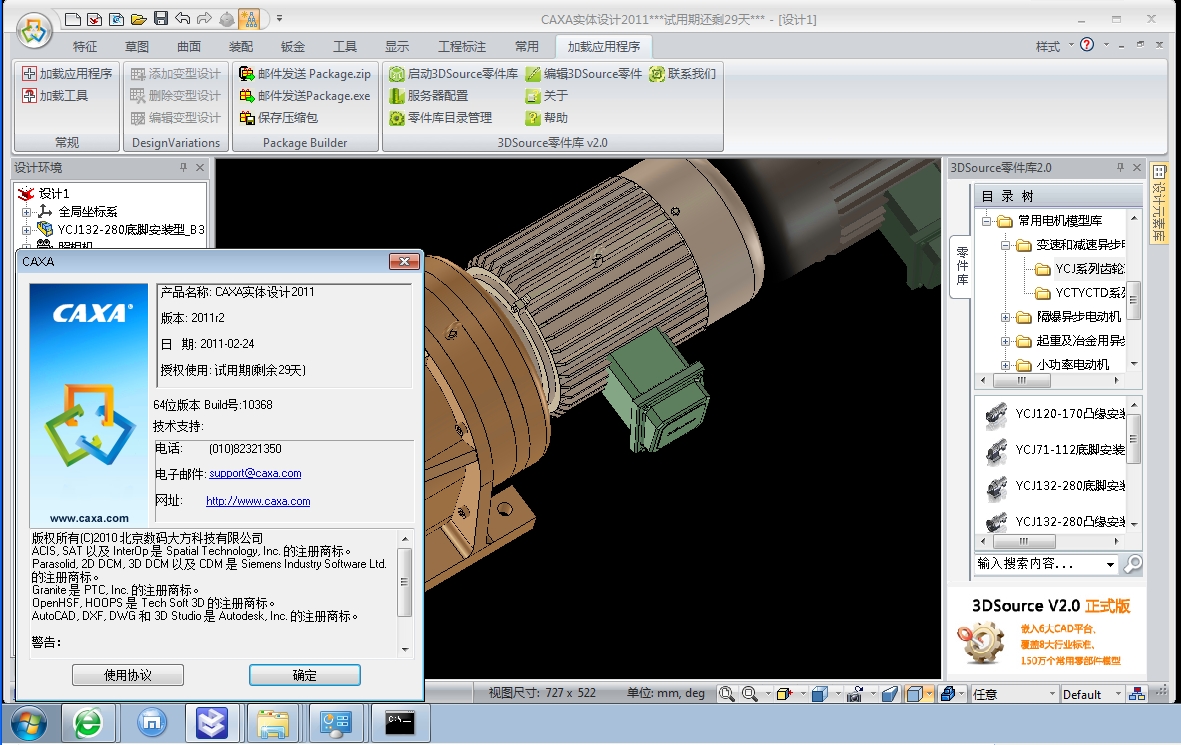This screenshot has width=1181, height=745.
Task: Click the 加载工具 icon
Action: (29, 96)
